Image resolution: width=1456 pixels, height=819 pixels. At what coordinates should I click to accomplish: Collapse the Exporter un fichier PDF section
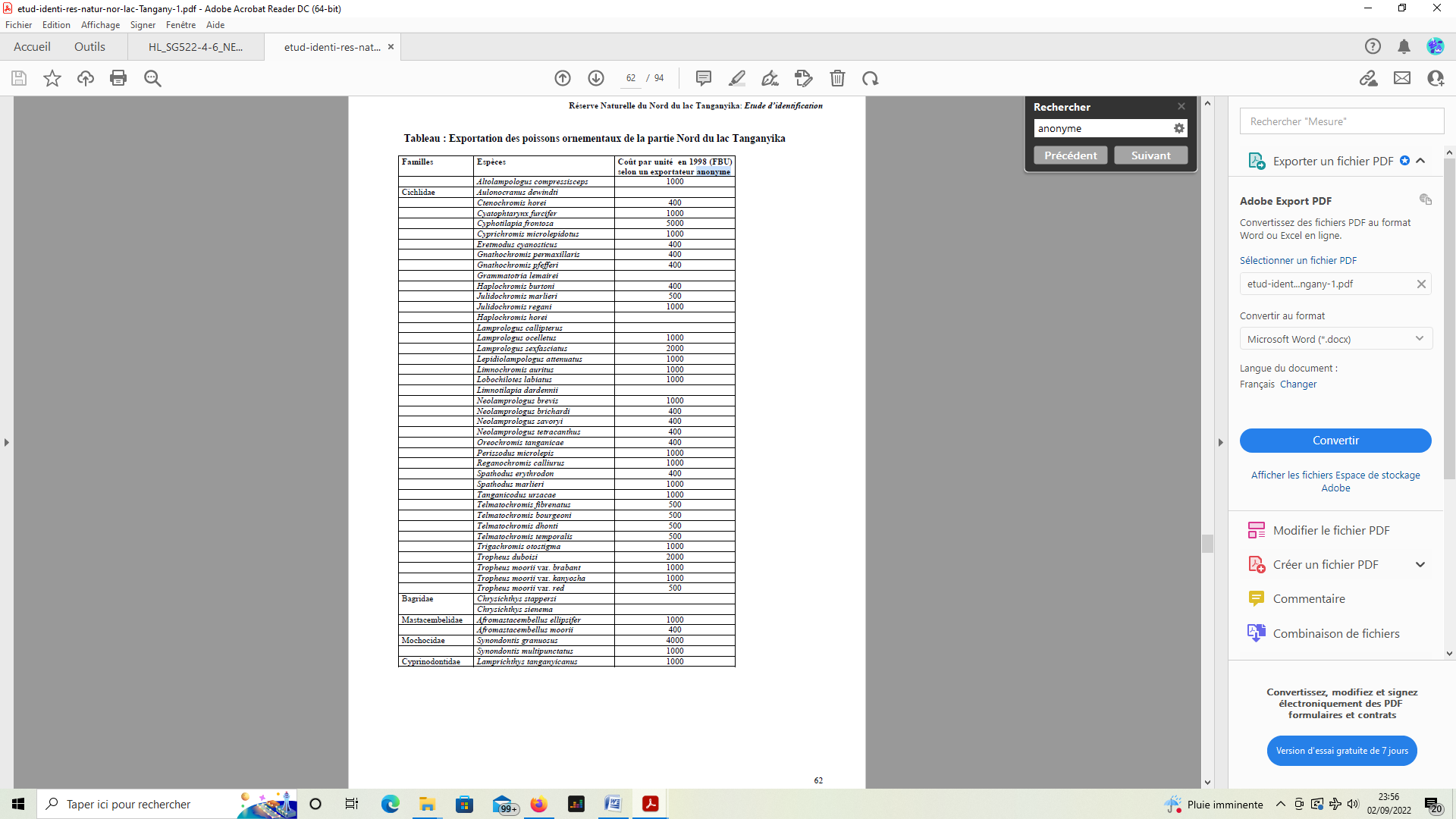click(1420, 161)
